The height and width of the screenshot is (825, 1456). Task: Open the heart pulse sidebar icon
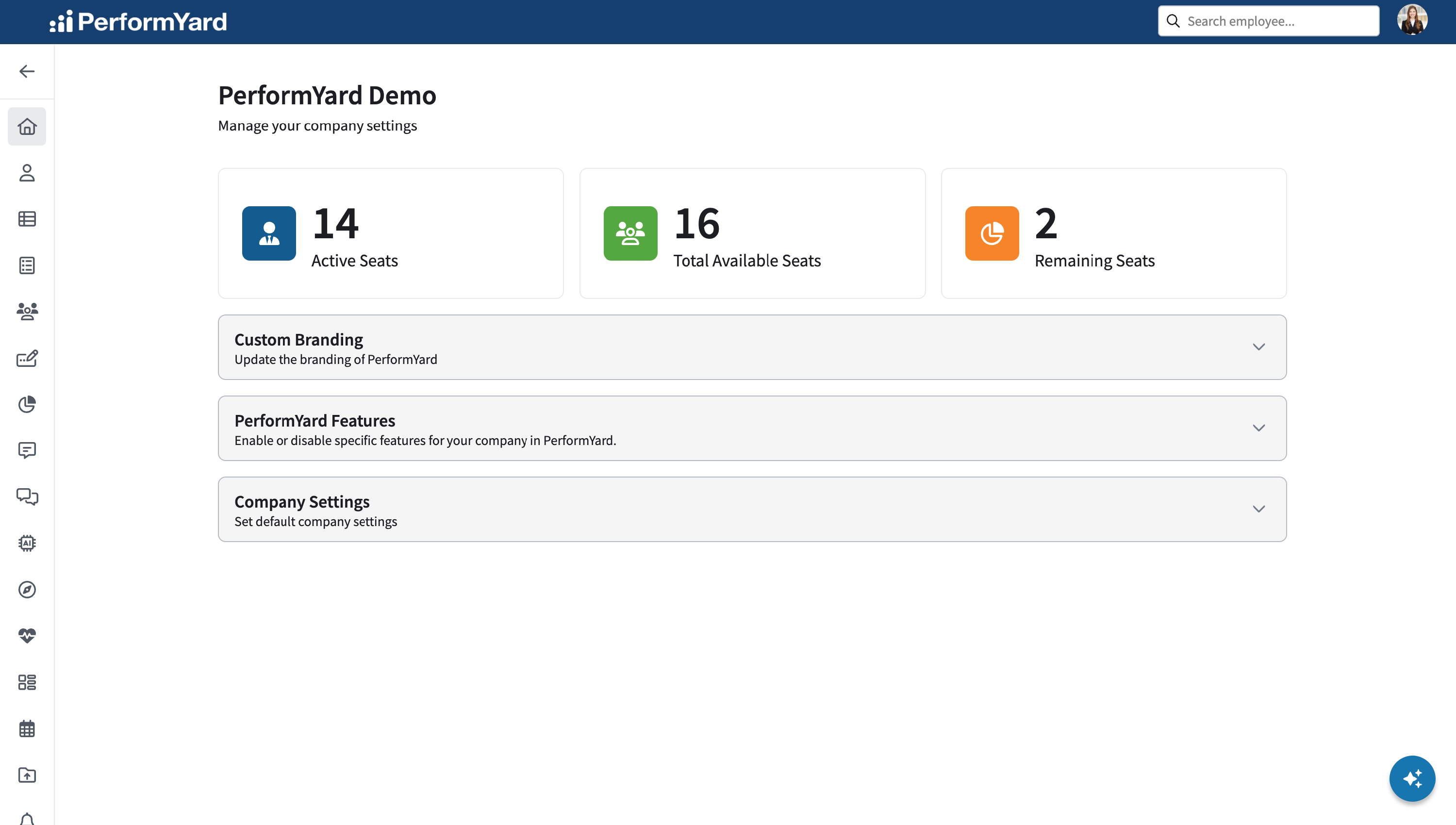click(27, 636)
